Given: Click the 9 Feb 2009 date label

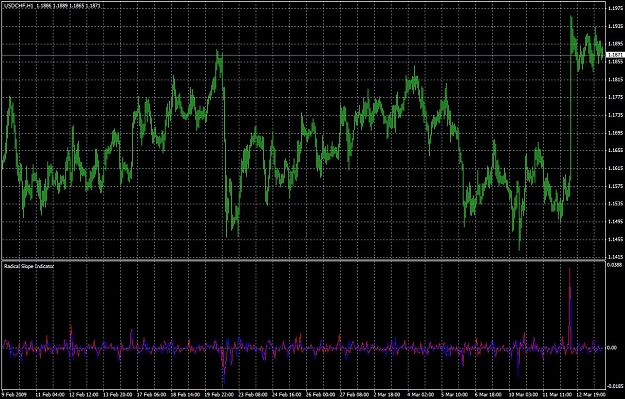Looking at the screenshot, I should pyautogui.click(x=14, y=395).
